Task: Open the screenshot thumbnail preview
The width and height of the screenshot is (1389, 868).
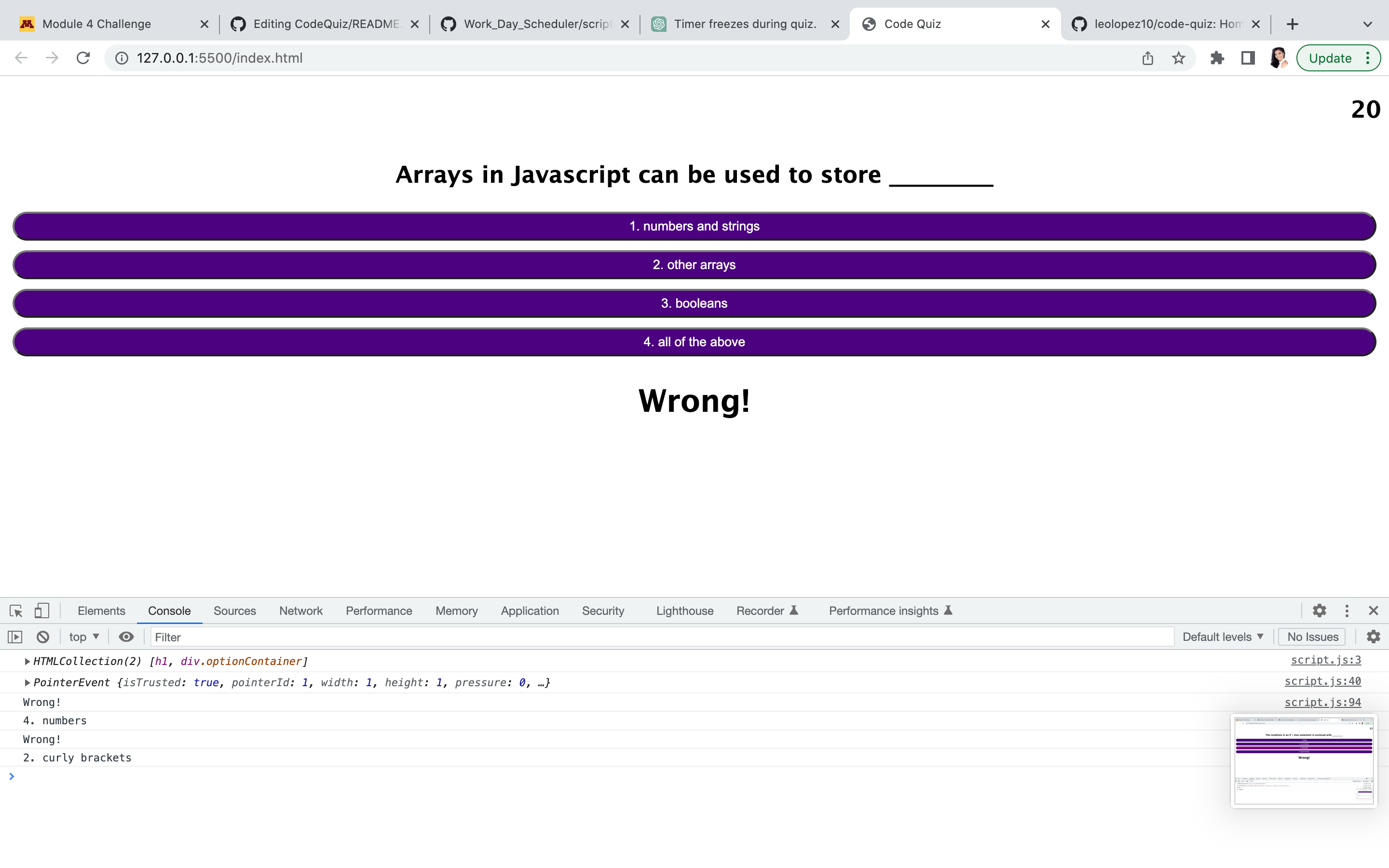Action: [x=1304, y=760]
